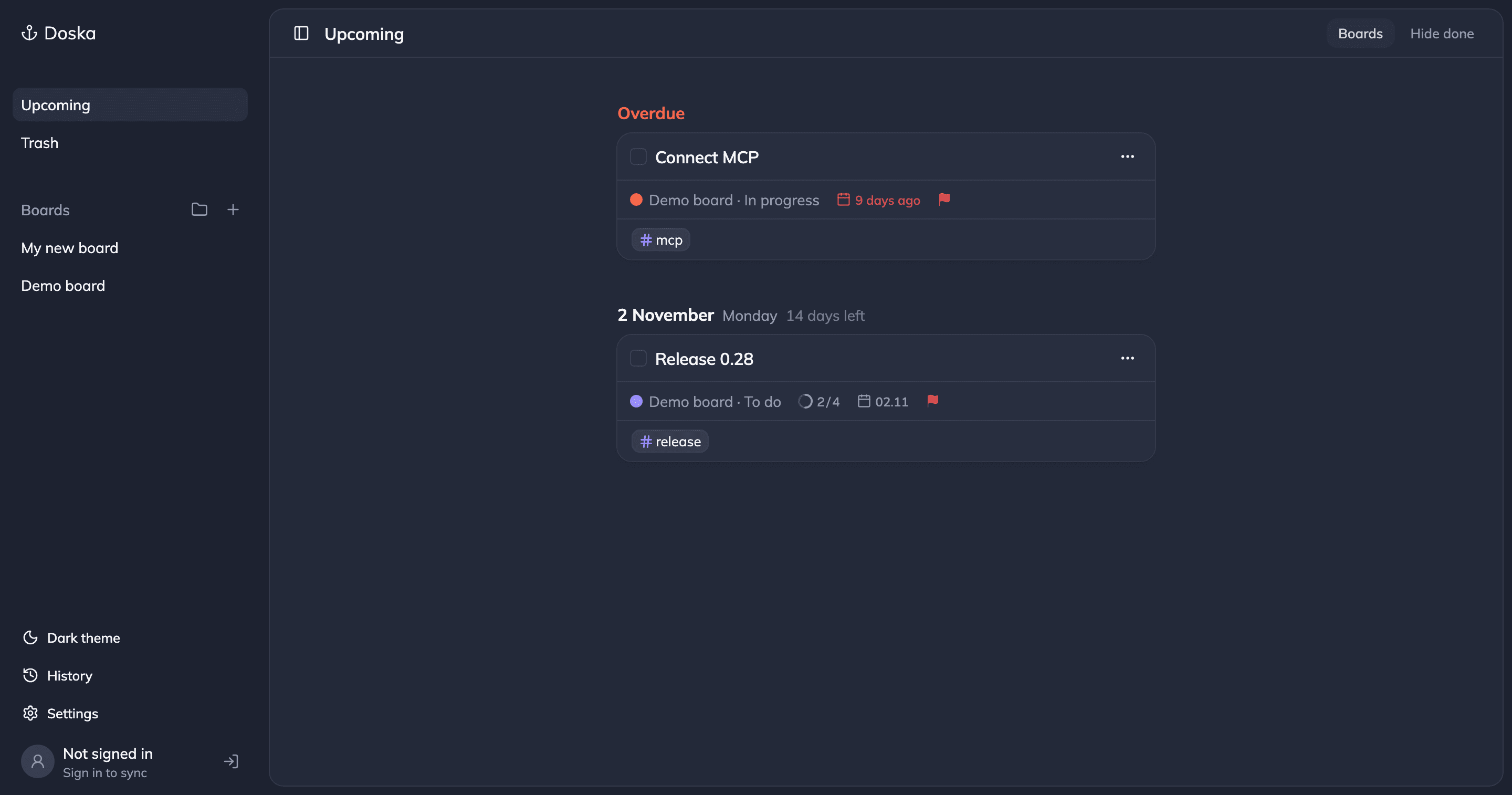The width and height of the screenshot is (1512, 795).
Task: Check off the Release 0.28 task
Action: coord(638,358)
